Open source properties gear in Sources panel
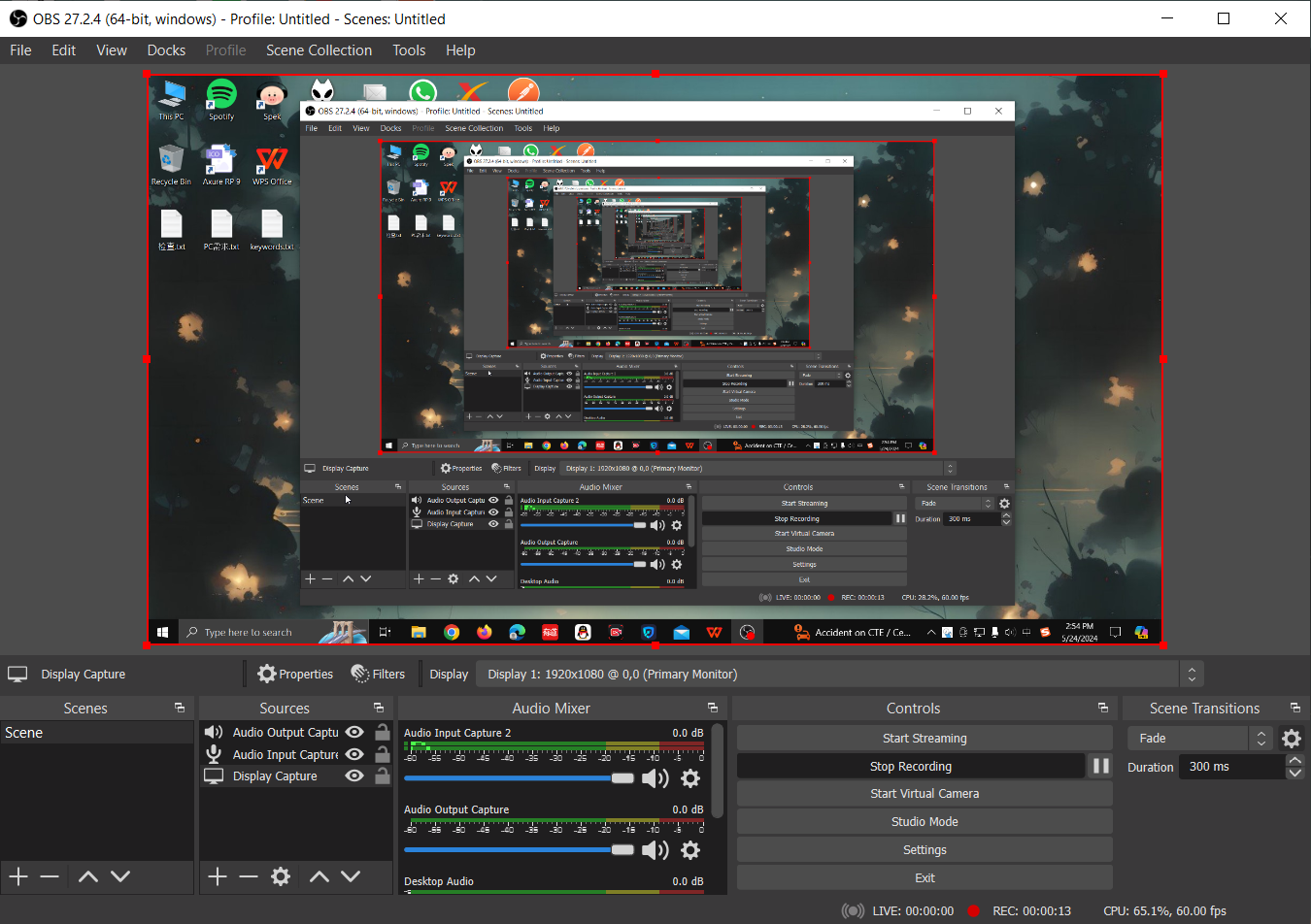Image resolution: width=1311 pixels, height=924 pixels. [x=281, y=876]
